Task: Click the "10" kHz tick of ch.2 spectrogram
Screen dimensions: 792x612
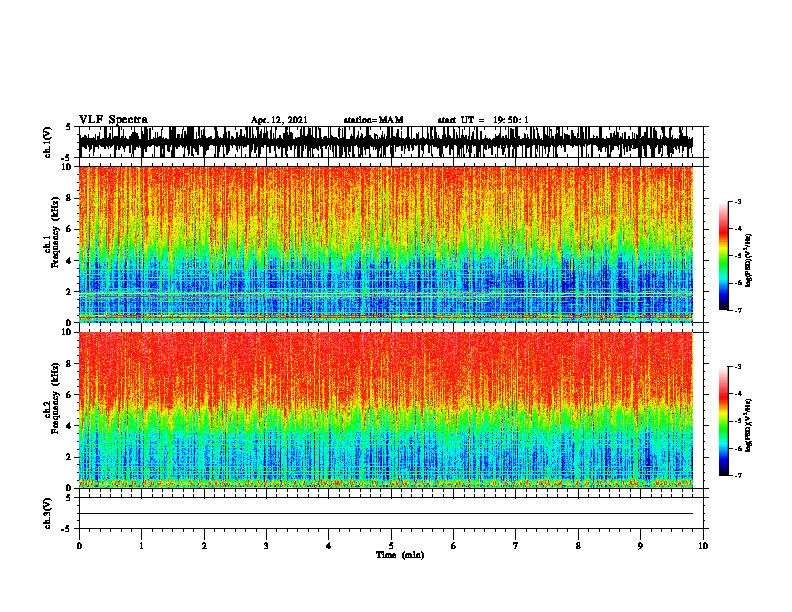Action: pos(69,332)
